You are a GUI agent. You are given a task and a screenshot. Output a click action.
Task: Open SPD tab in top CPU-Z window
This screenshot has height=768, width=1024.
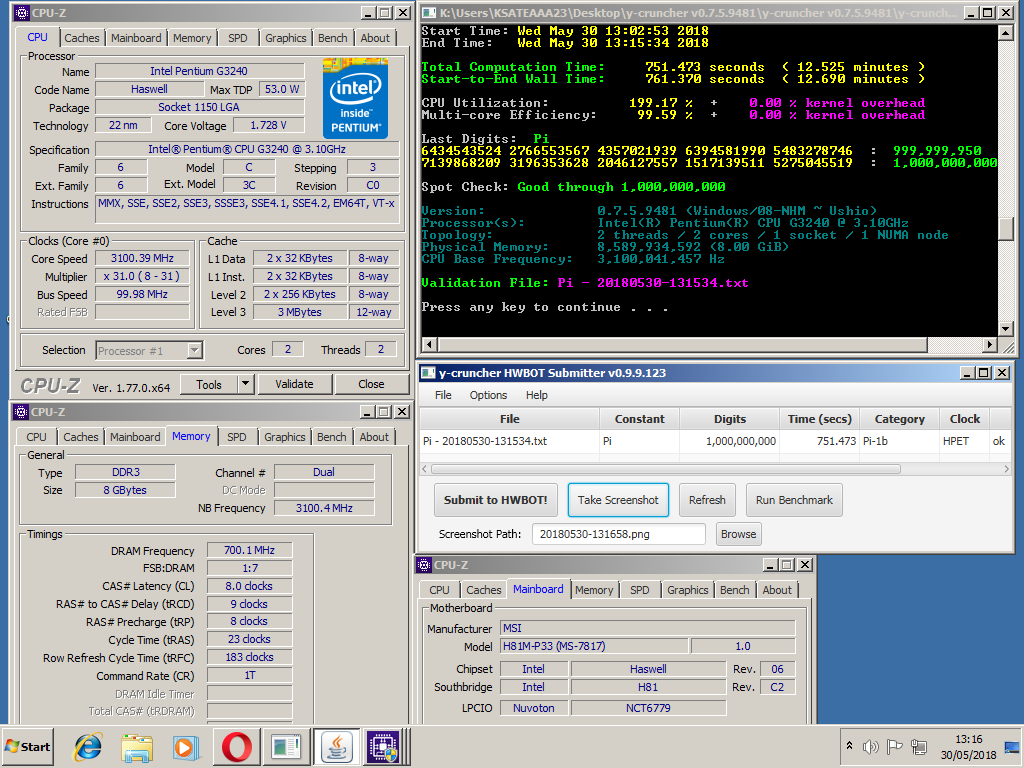click(238, 38)
